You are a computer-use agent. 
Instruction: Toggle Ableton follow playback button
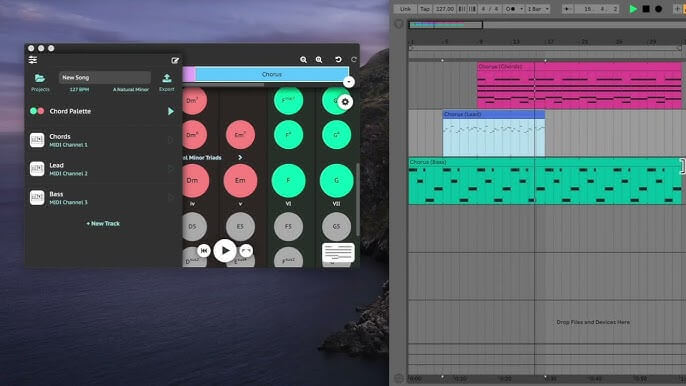[x=567, y=9]
